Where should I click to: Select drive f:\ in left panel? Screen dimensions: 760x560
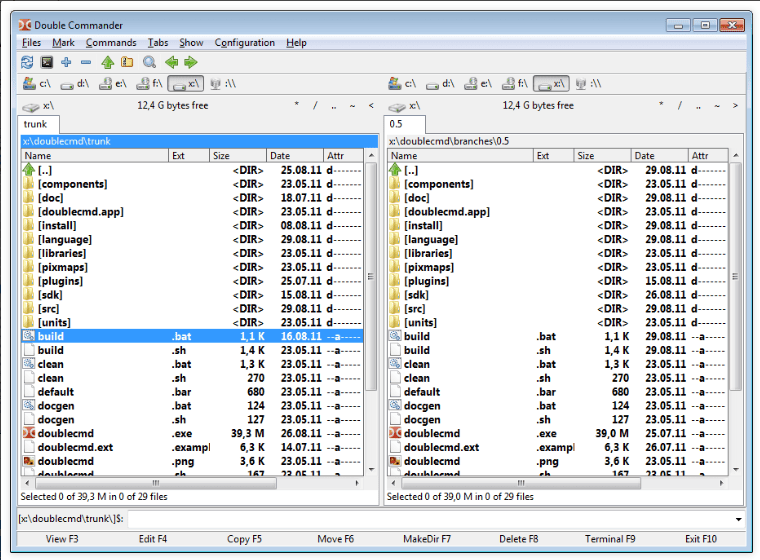(149, 84)
